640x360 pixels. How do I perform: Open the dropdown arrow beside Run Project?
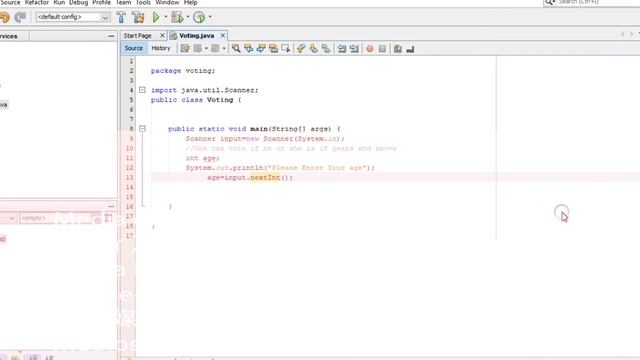(x=166, y=17)
